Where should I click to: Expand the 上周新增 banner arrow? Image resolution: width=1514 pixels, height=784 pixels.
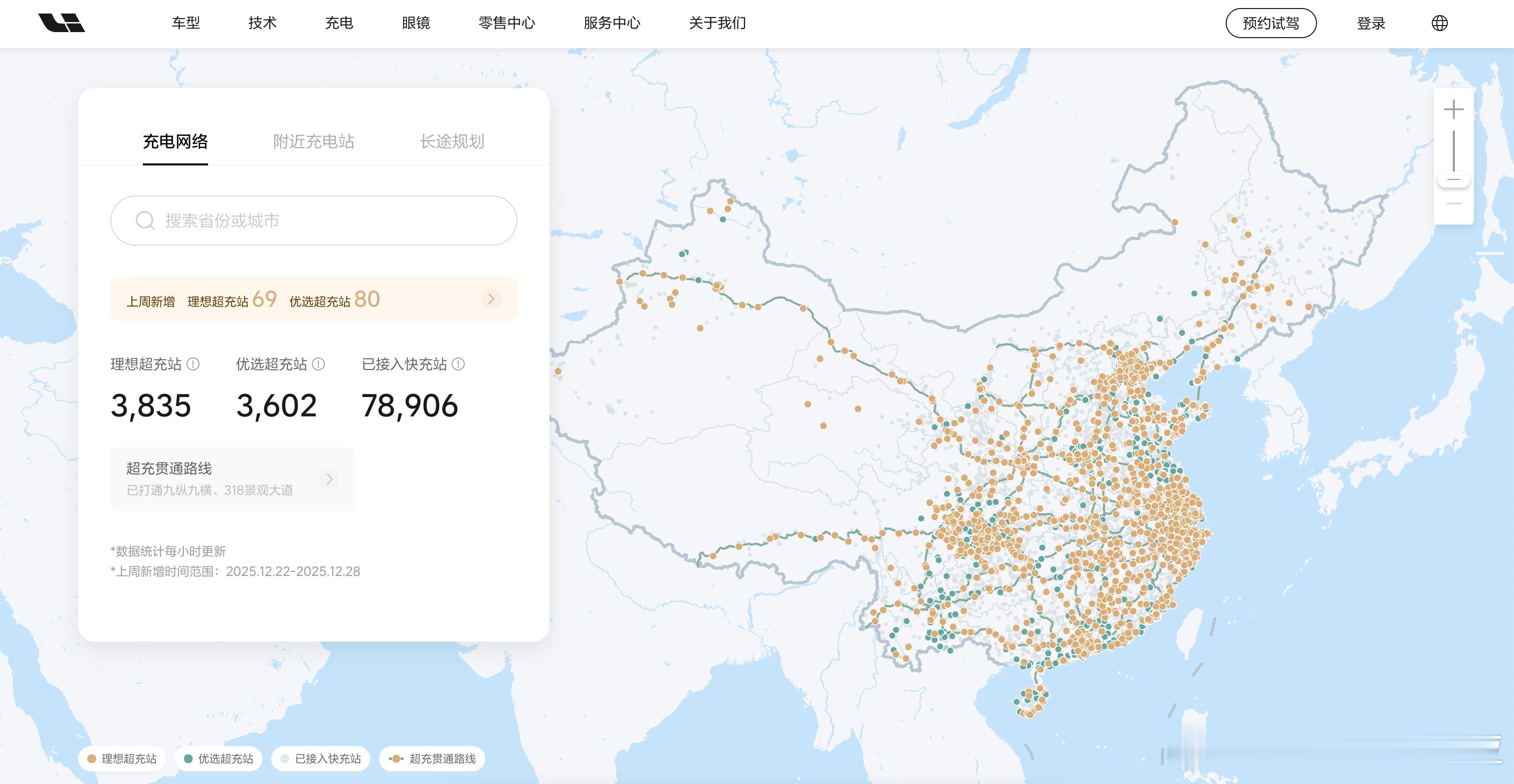[x=491, y=299]
